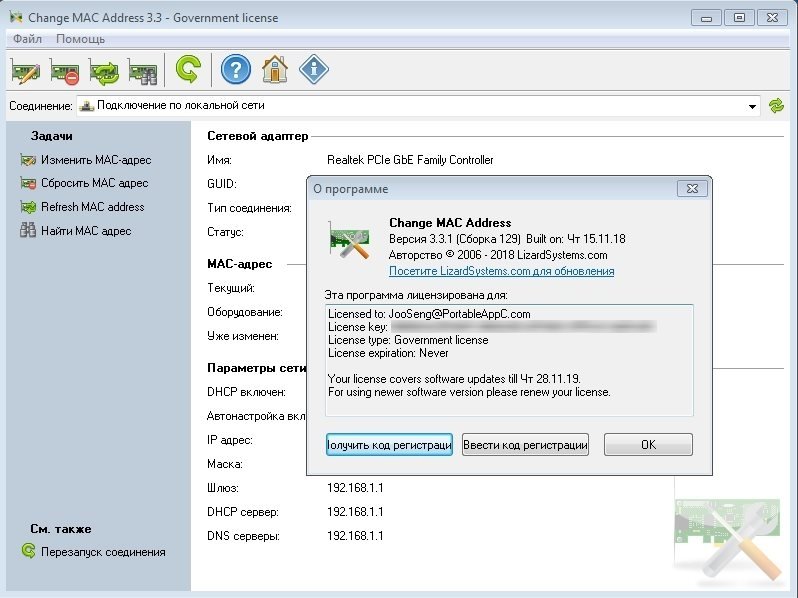798x598 pixels.
Task: Click the DHCP сервер value 192.168.1.1
Action: [x=355, y=511]
